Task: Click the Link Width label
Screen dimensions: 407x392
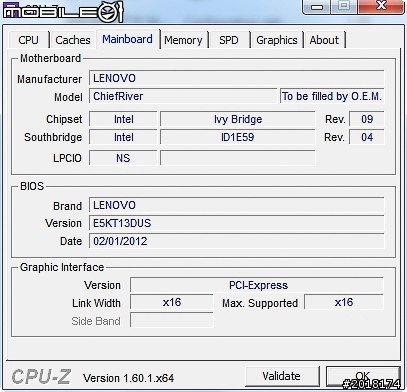Action: 96,303
